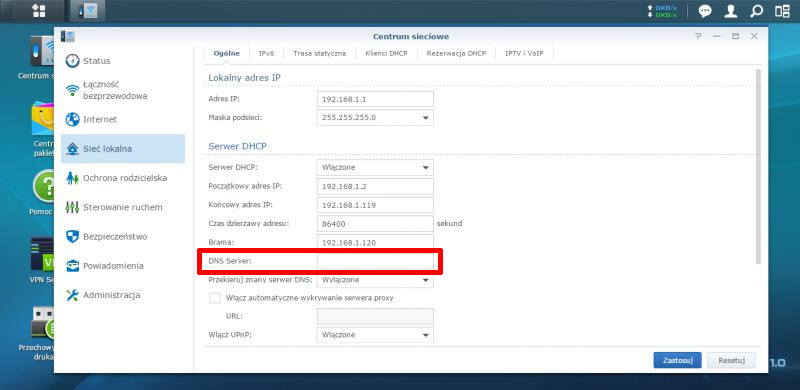Click the Administracja tools icon
This screenshot has width=800, height=390.
73,295
